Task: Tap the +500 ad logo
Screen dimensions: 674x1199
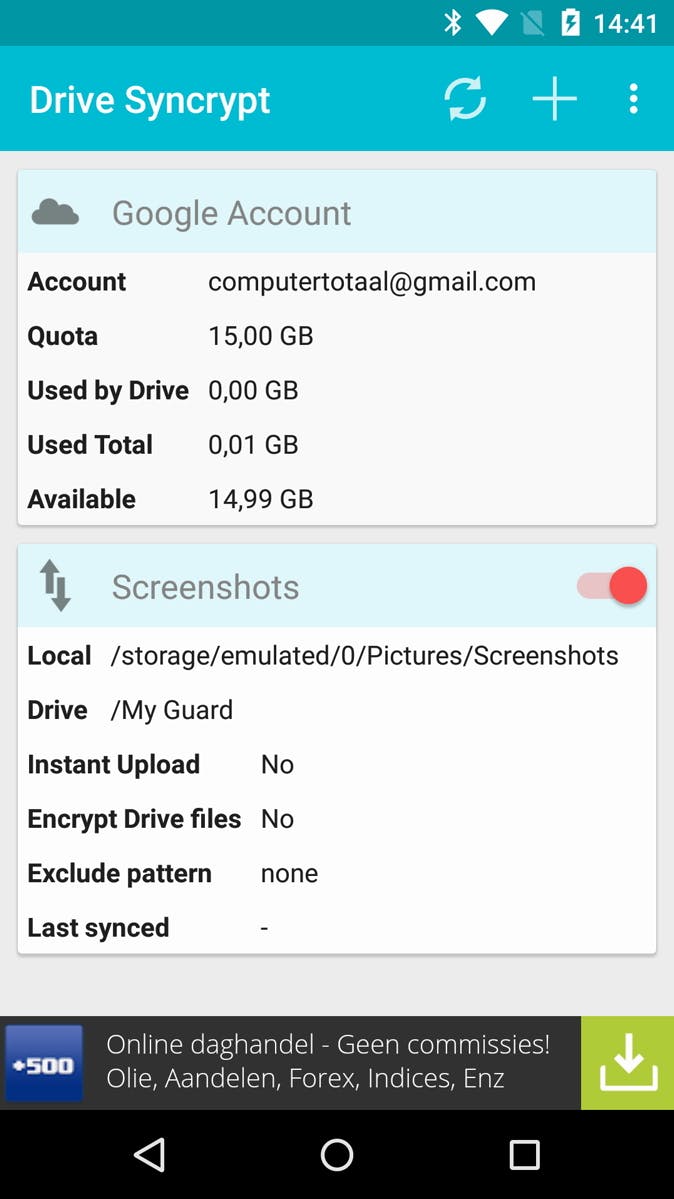Action: pyautogui.click(x=44, y=1063)
